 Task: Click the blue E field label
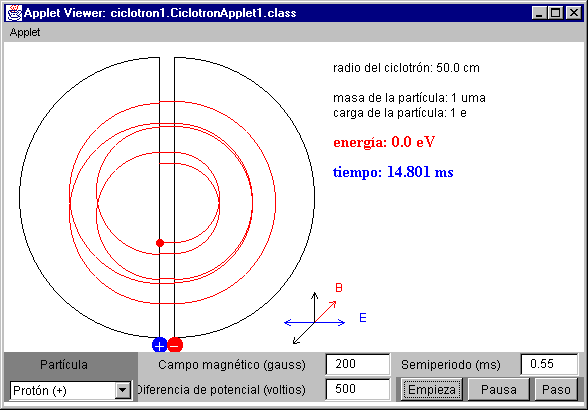[x=363, y=318]
